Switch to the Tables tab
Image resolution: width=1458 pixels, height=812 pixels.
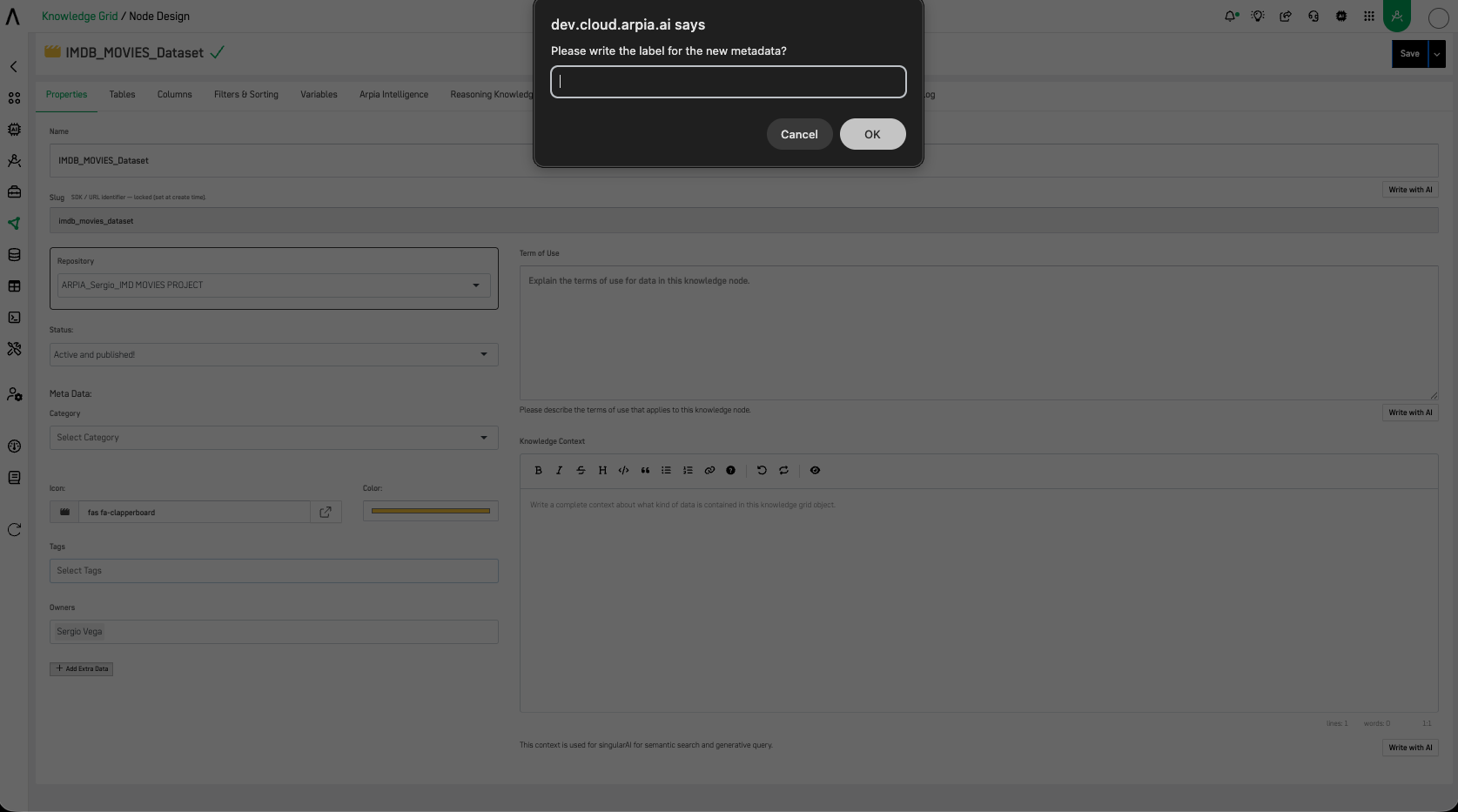point(122,95)
